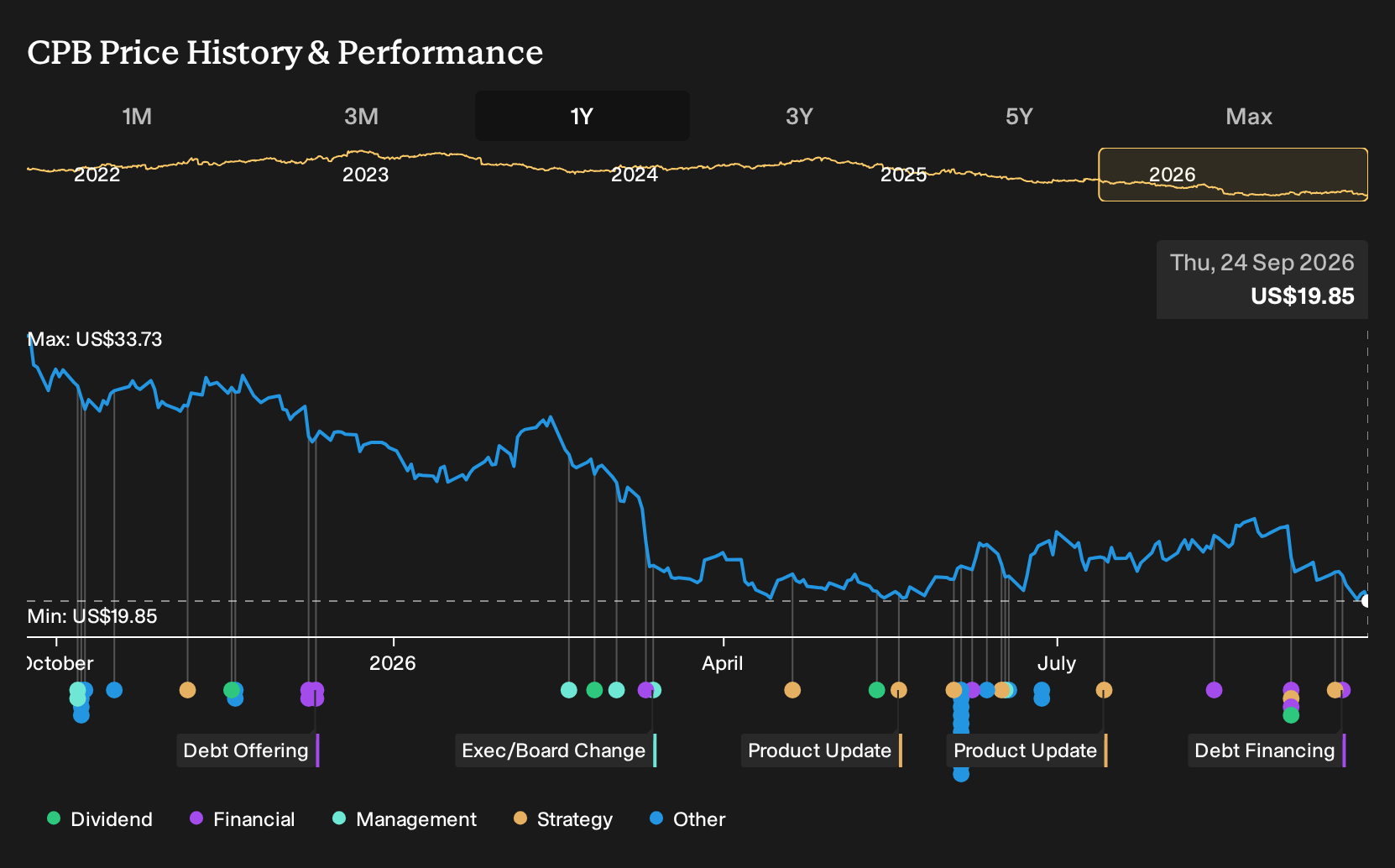Viewport: 1395px width, 868px height.
Task: Click the orange Strategy marker after July label
Action: (1104, 690)
